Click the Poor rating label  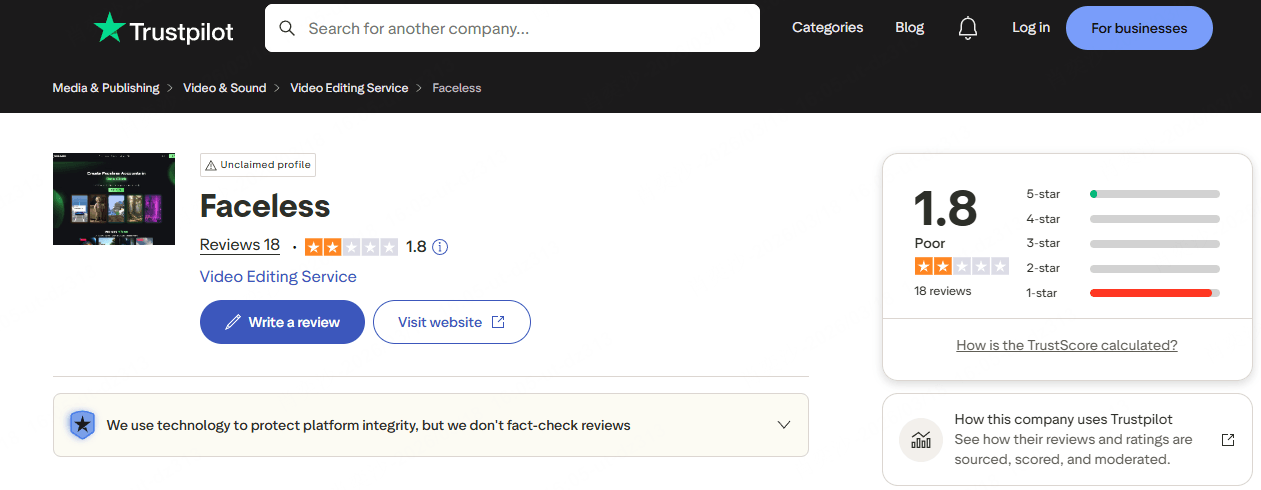930,243
